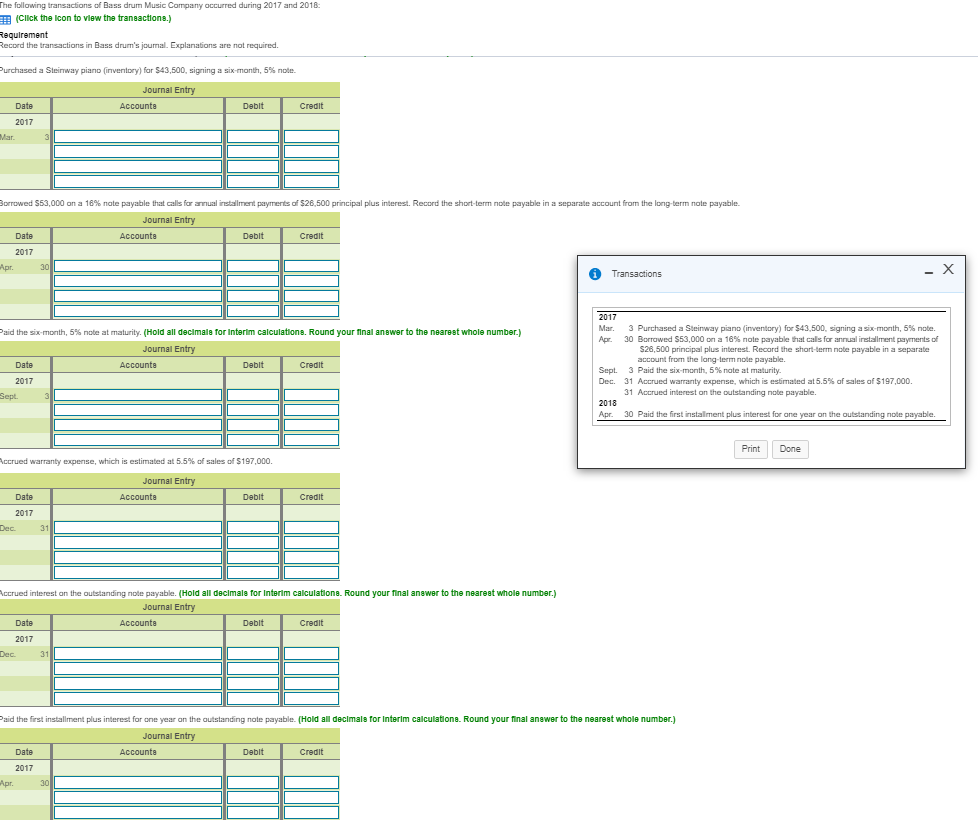Close the Transactions dialog
The width and height of the screenshot is (978, 830).
pyautogui.click(x=948, y=269)
